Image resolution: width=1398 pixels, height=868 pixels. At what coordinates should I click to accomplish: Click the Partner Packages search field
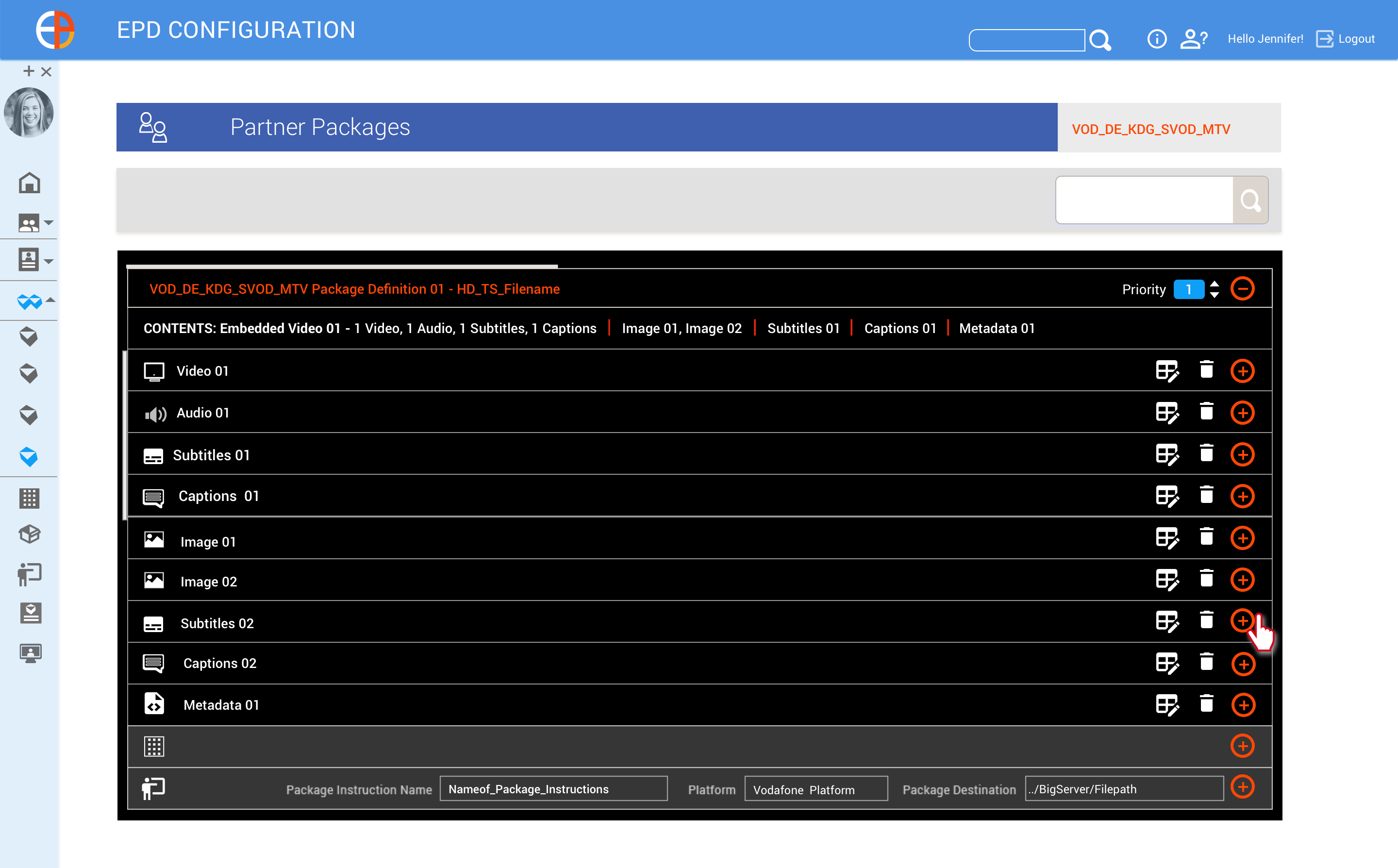click(1144, 200)
